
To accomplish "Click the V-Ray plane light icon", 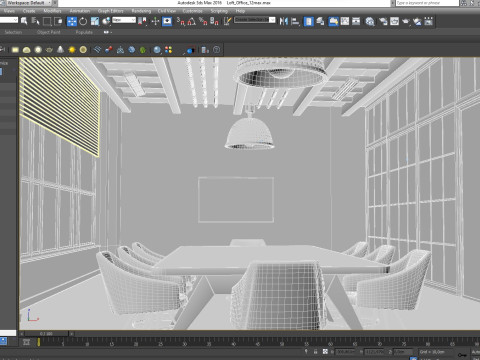I will (15, 50).
